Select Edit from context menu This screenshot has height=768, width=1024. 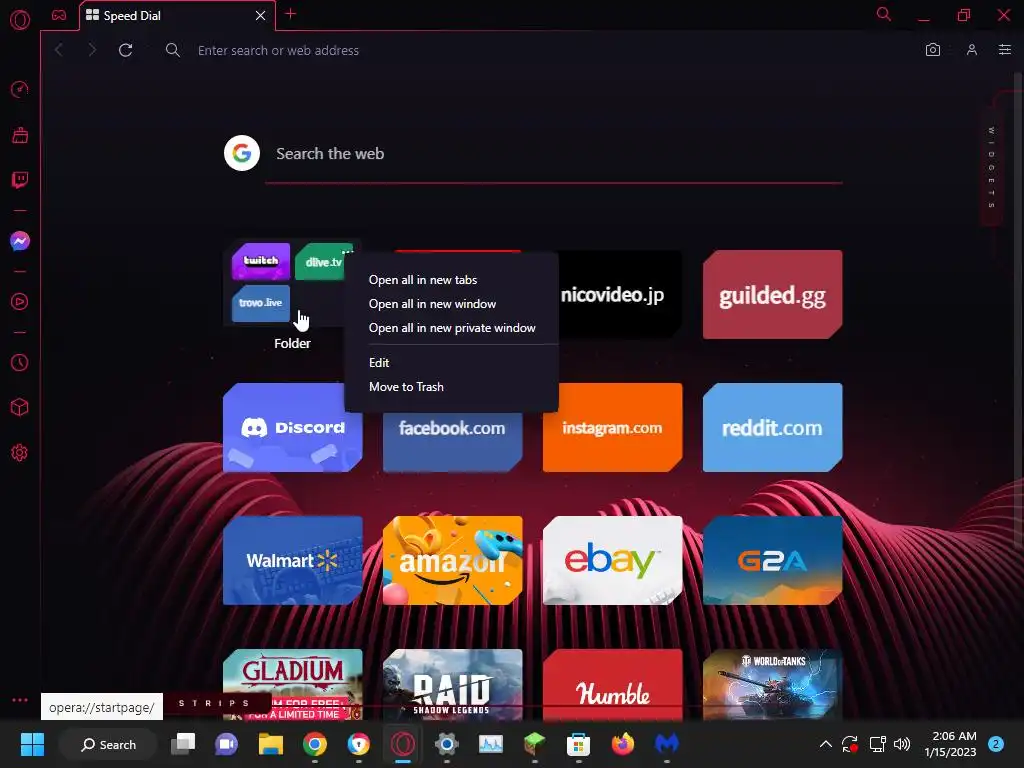click(x=379, y=362)
